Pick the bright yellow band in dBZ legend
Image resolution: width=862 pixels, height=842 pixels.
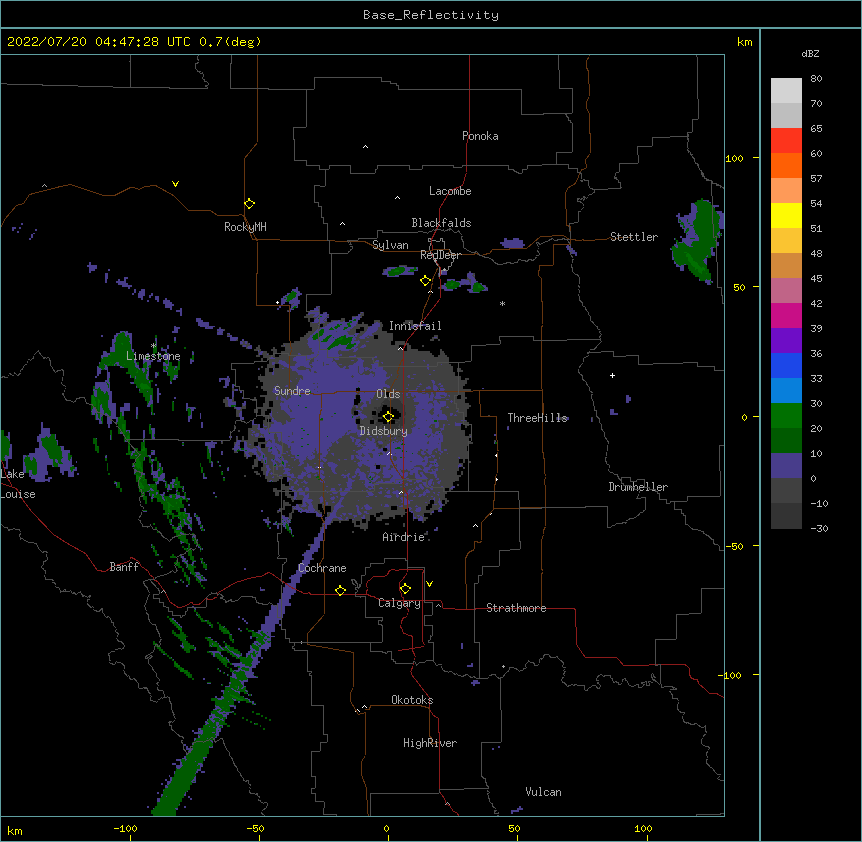coord(786,215)
